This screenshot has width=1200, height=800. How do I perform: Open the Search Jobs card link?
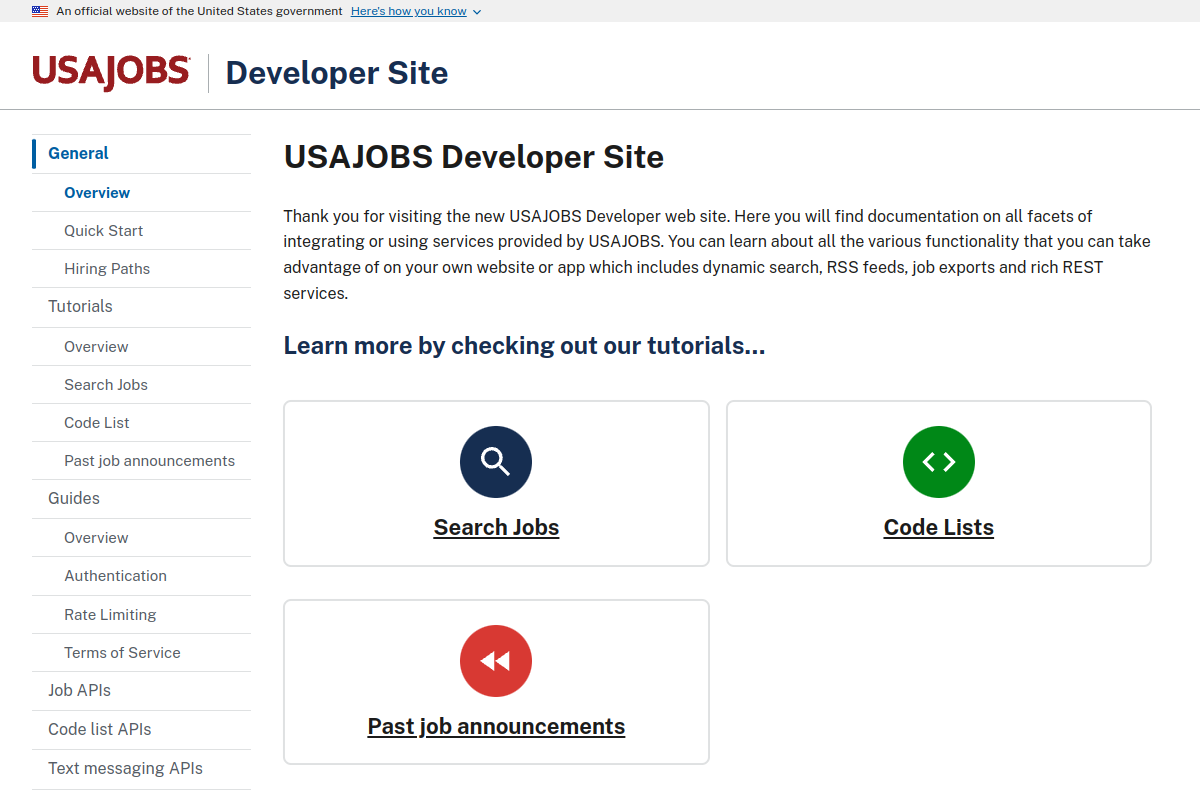(496, 527)
